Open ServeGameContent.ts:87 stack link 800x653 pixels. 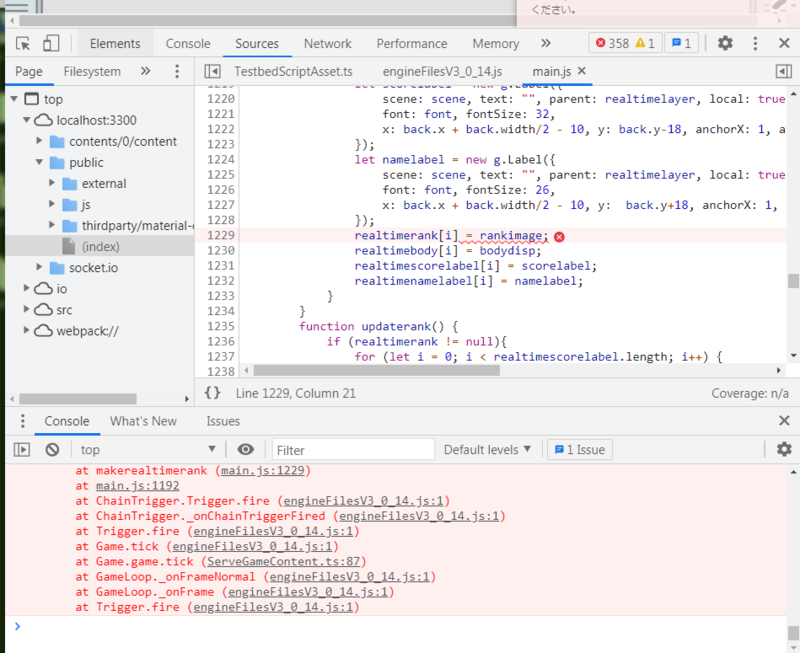click(x=284, y=562)
